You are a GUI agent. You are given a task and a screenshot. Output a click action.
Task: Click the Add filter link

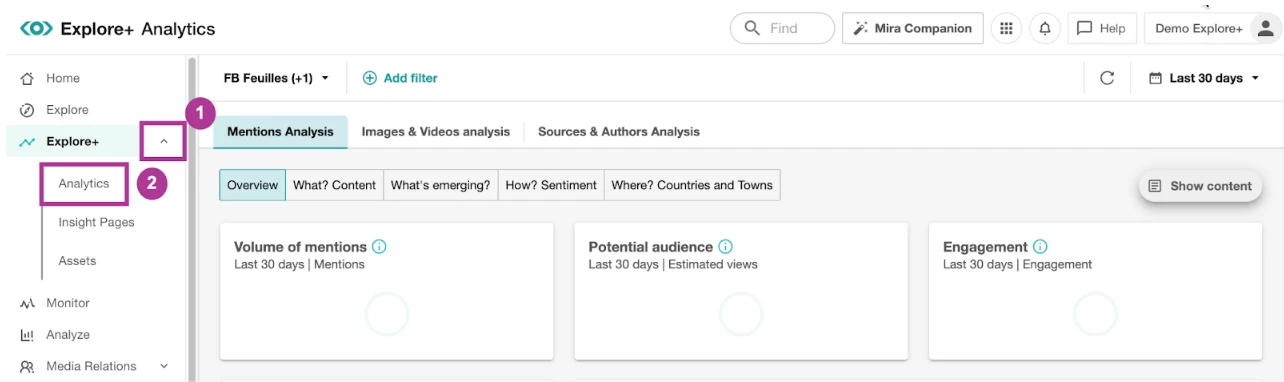(400, 78)
